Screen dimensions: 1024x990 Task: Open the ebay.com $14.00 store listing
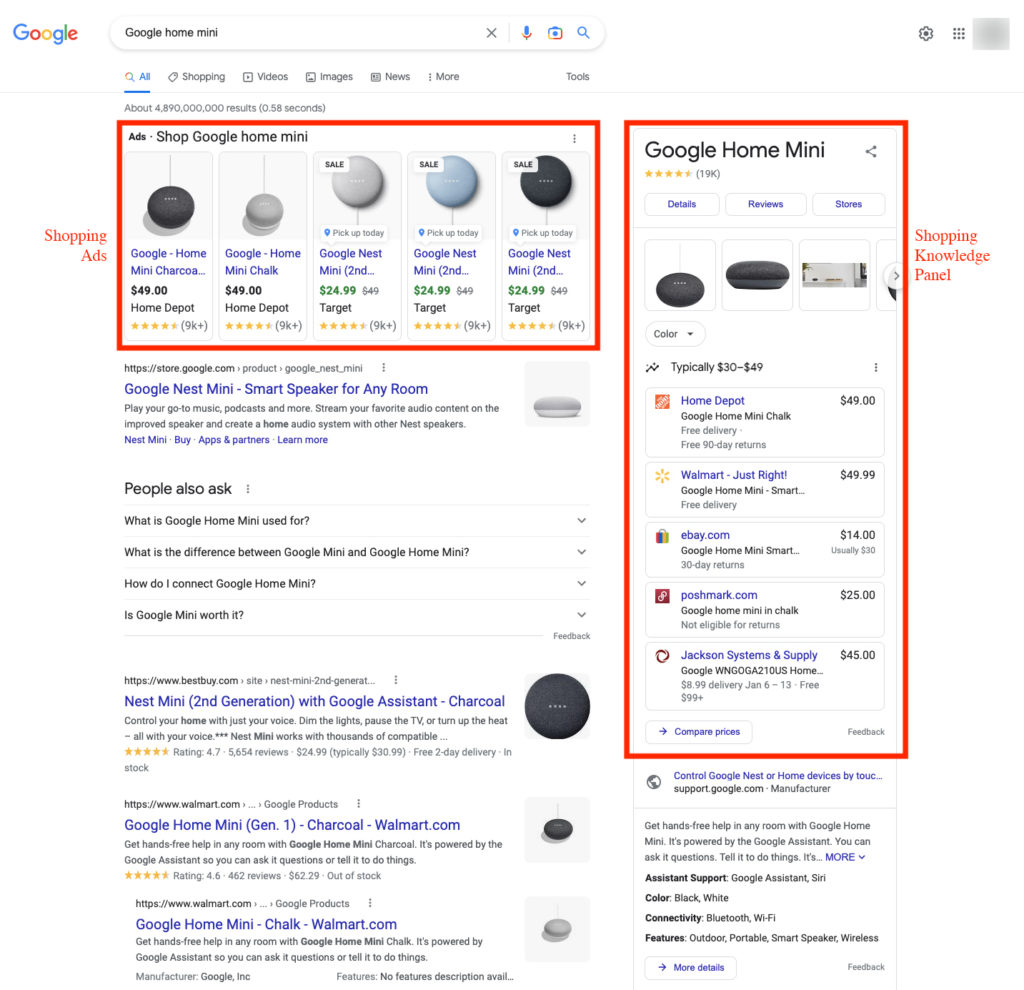point(765,549)
